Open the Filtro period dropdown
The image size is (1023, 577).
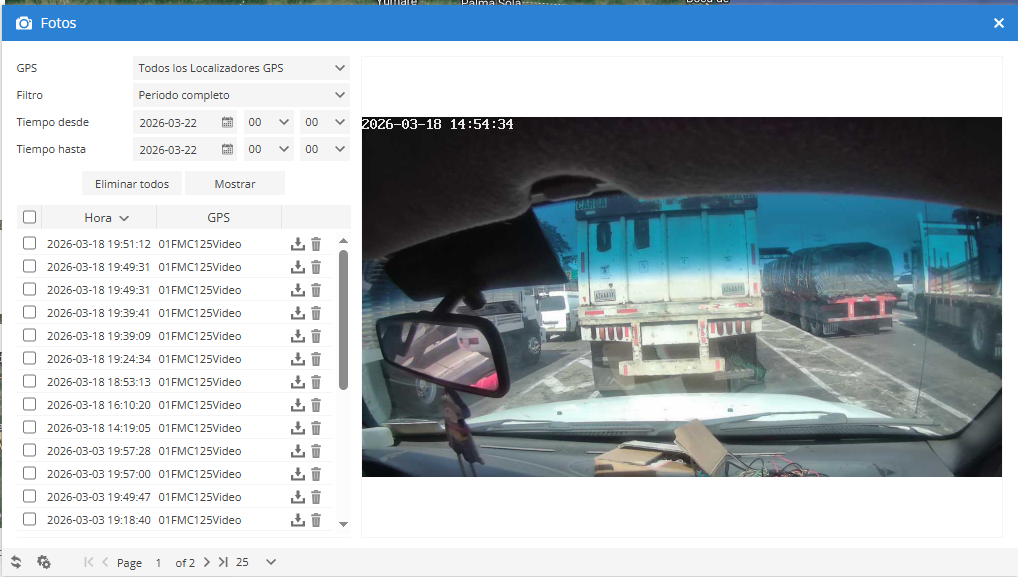(241, 95)
